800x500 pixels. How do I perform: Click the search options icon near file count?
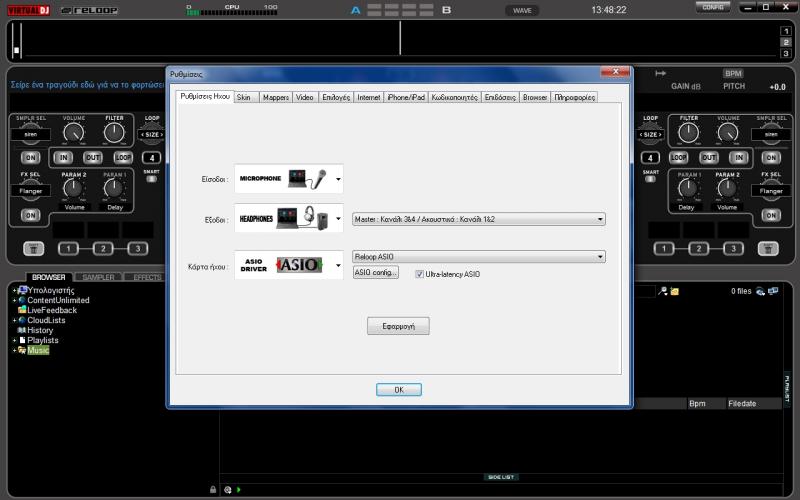point(663,291)
